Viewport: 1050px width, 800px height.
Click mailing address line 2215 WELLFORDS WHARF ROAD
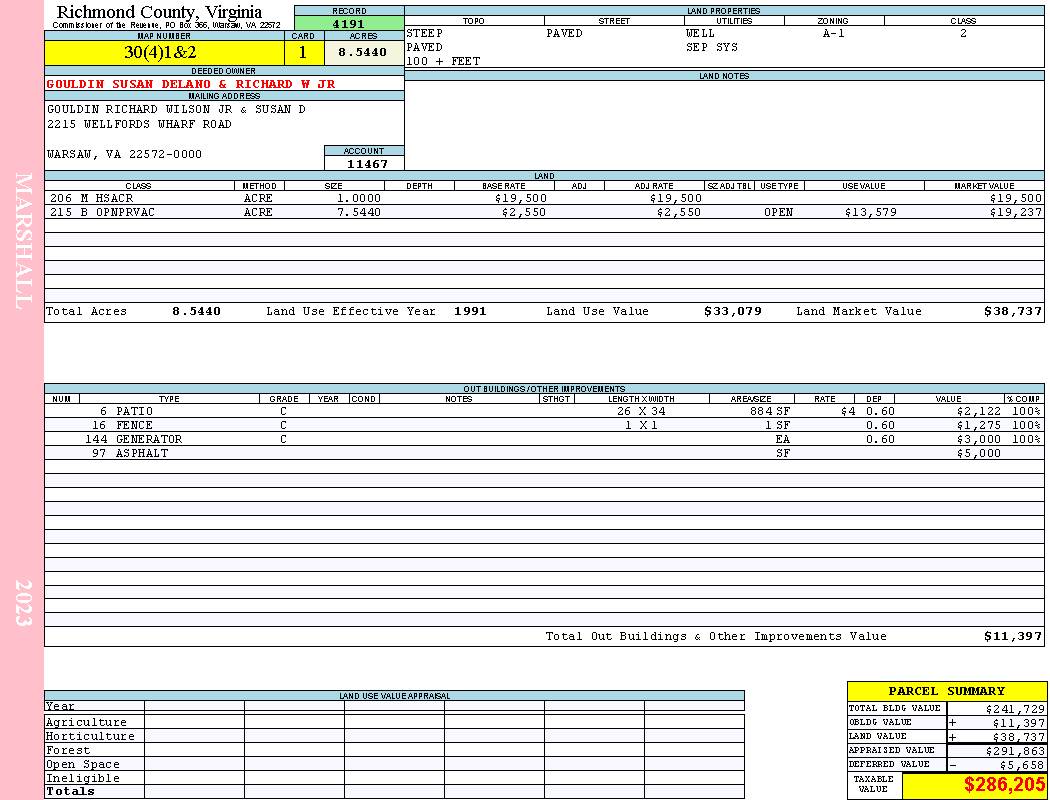(139, 125)
